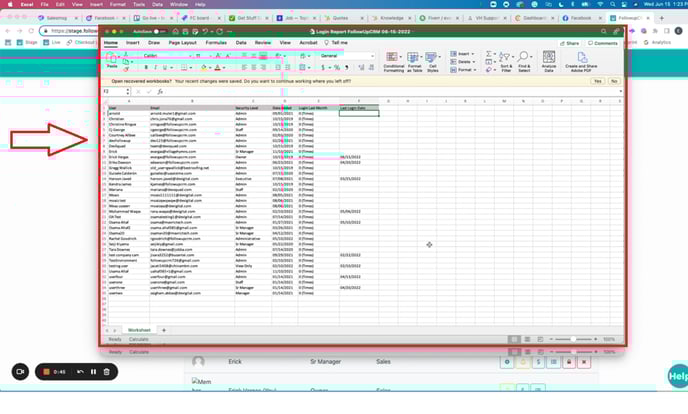This screenshot has height=414, width=688.
Task: Click Sort & Filter icon
Action: point(506,62)
